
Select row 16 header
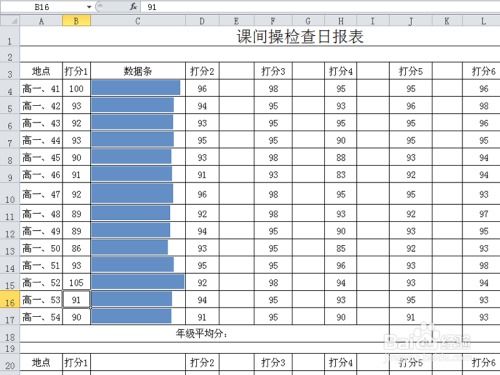click(x=10, y=299)
